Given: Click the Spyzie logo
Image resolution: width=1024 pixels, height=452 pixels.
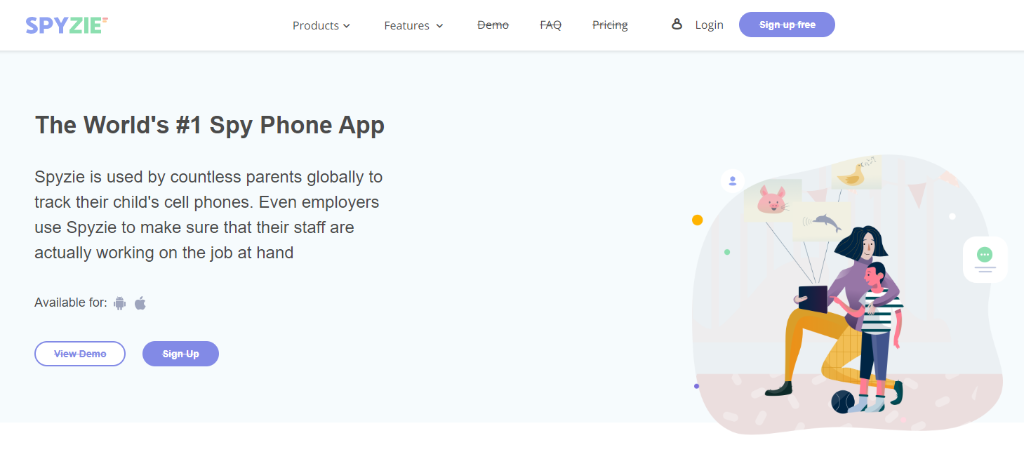Looking at the screenshot, I should (x=67, y=25).
